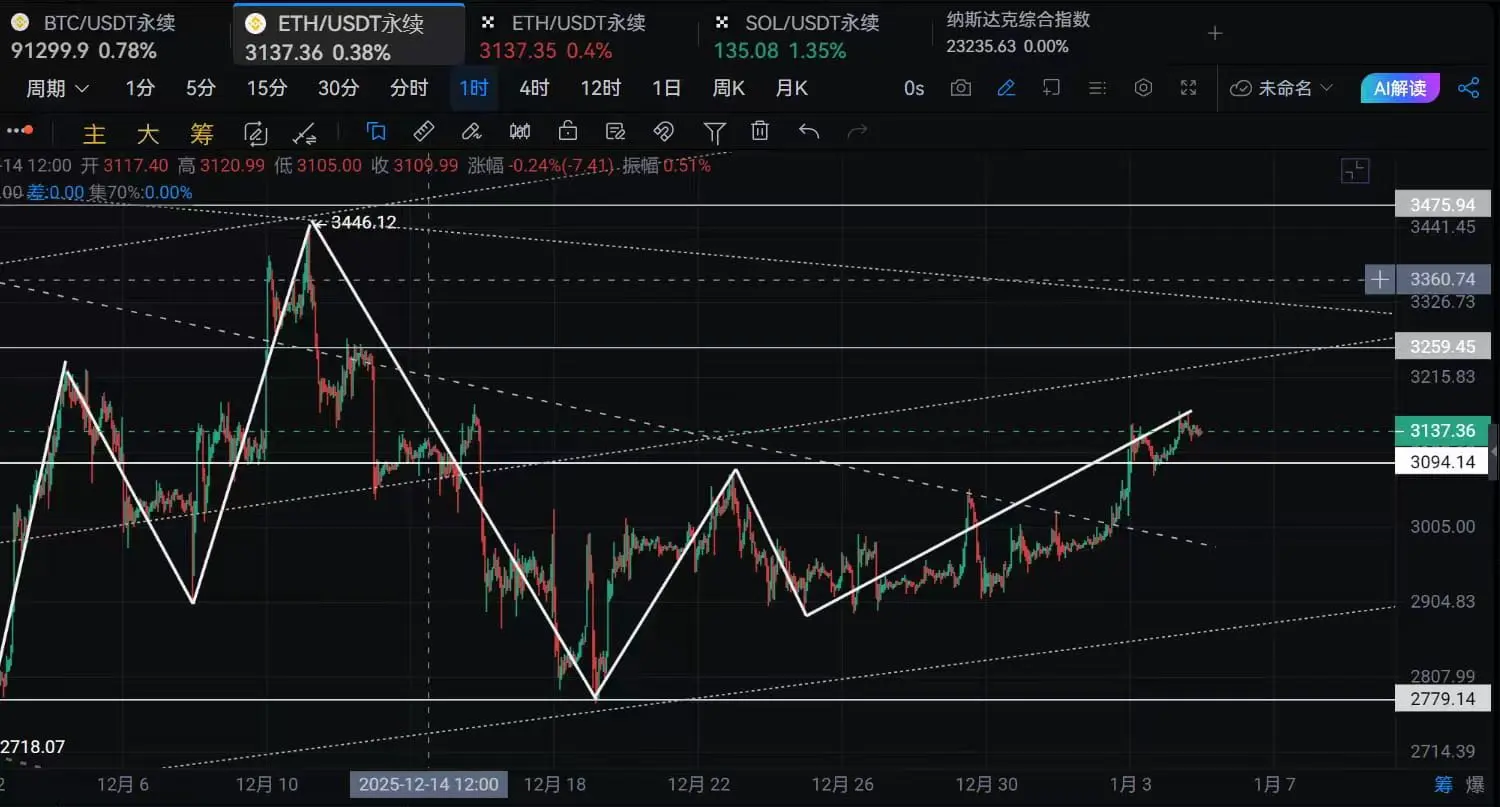
Task: Undo the last drawing action
Action: (x=809, y=131)
